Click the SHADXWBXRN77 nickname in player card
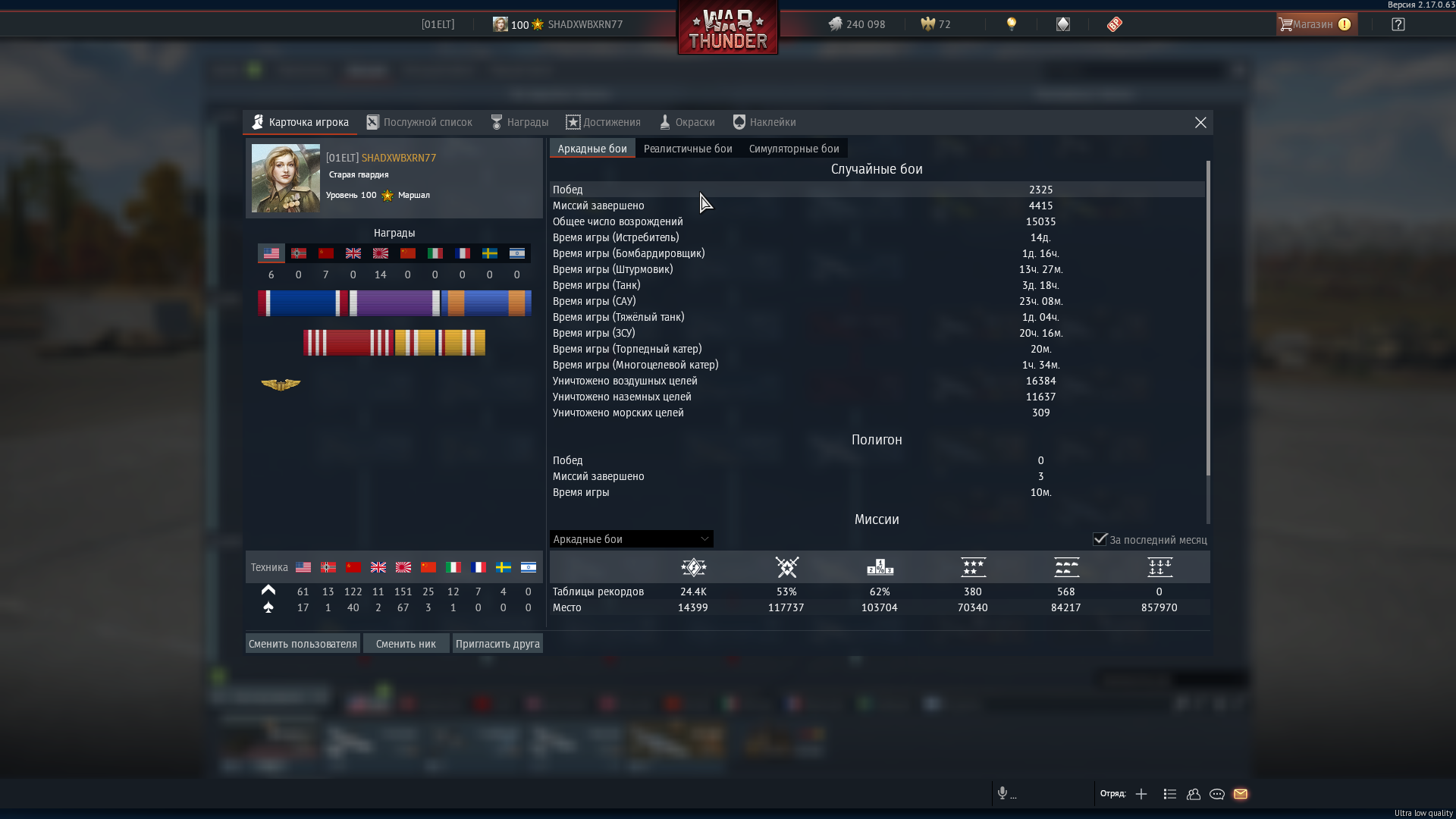Viewport: 1456px width, 819px height. [399, 158]
